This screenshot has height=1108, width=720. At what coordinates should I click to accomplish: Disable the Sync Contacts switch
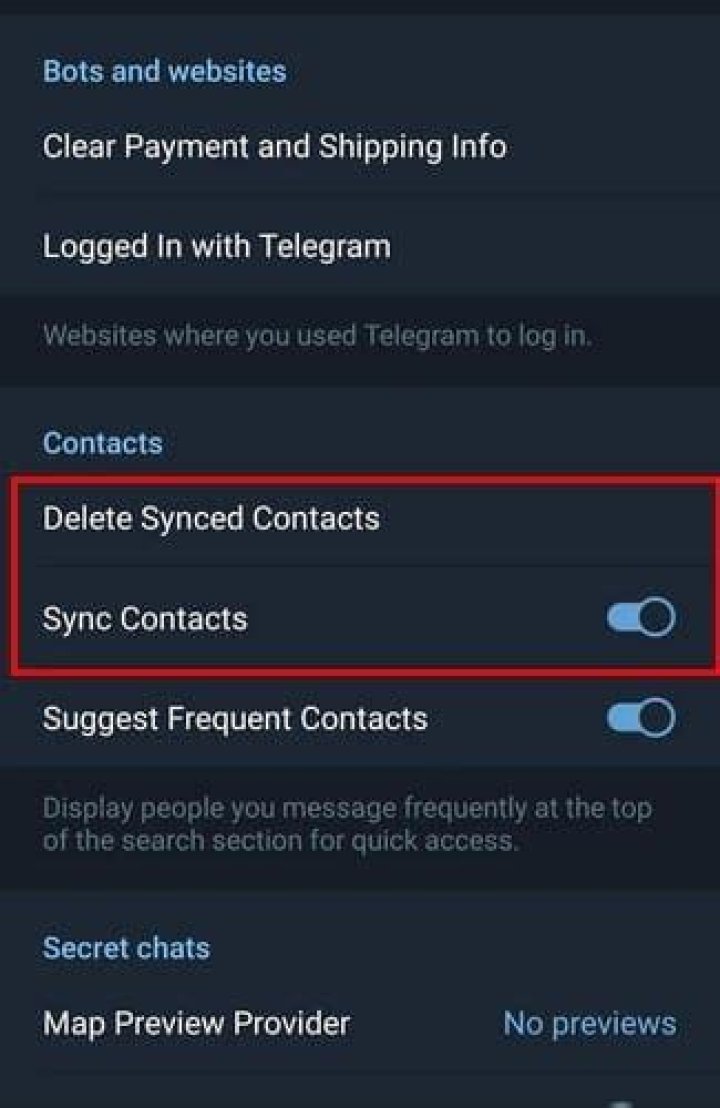[x=641, y=618]
